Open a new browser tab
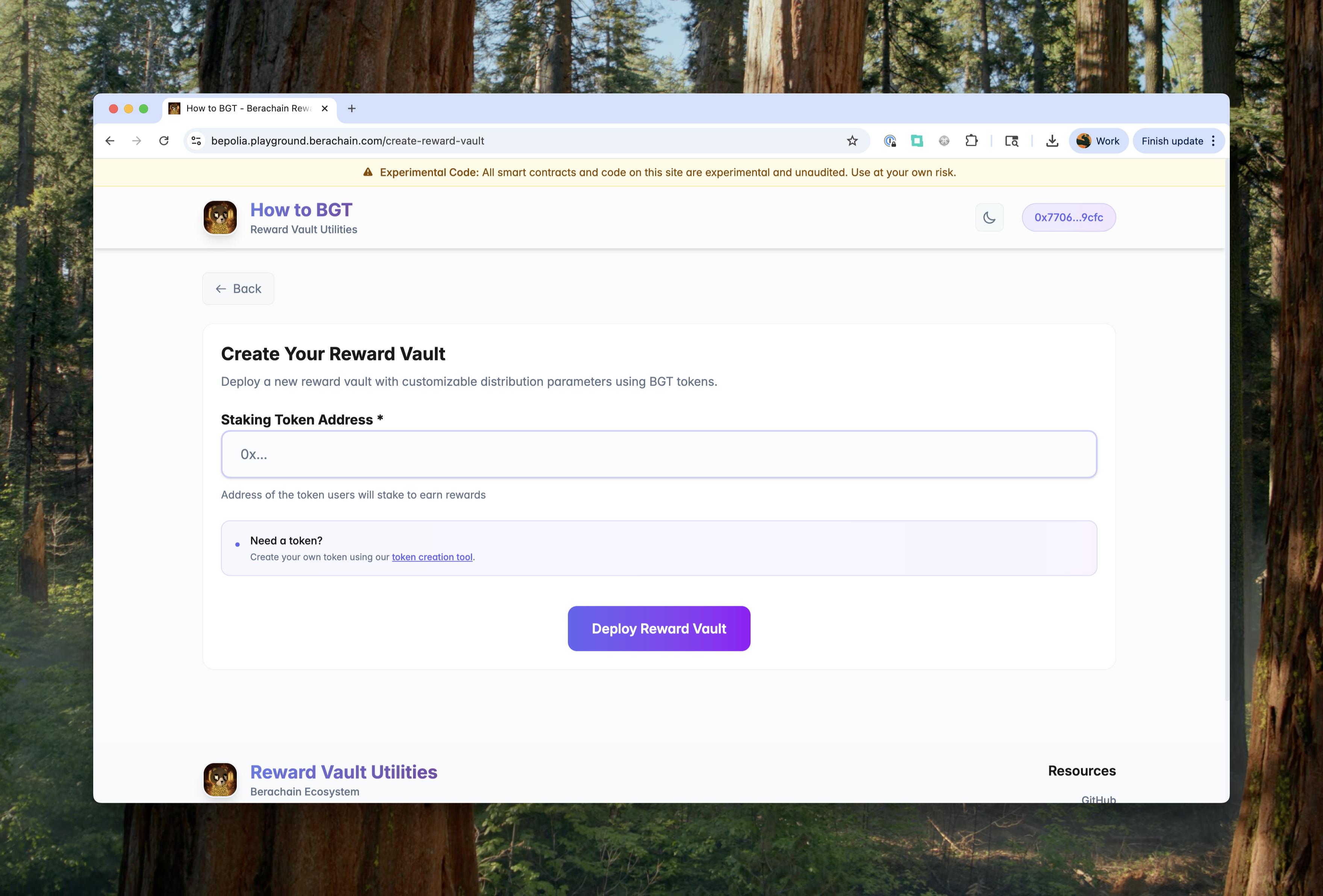Viewport: 1323px width, 896px height. pos(352,108)
